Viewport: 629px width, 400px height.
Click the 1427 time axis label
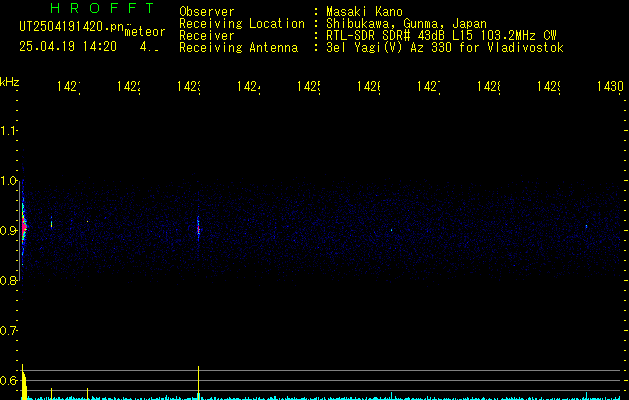point(428,87)
